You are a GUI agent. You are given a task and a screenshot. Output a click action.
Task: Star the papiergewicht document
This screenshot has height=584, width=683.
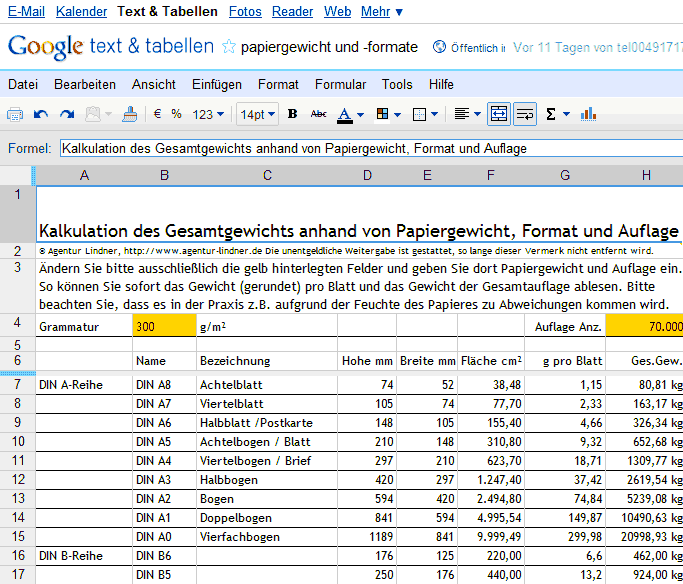coord(229,46)
